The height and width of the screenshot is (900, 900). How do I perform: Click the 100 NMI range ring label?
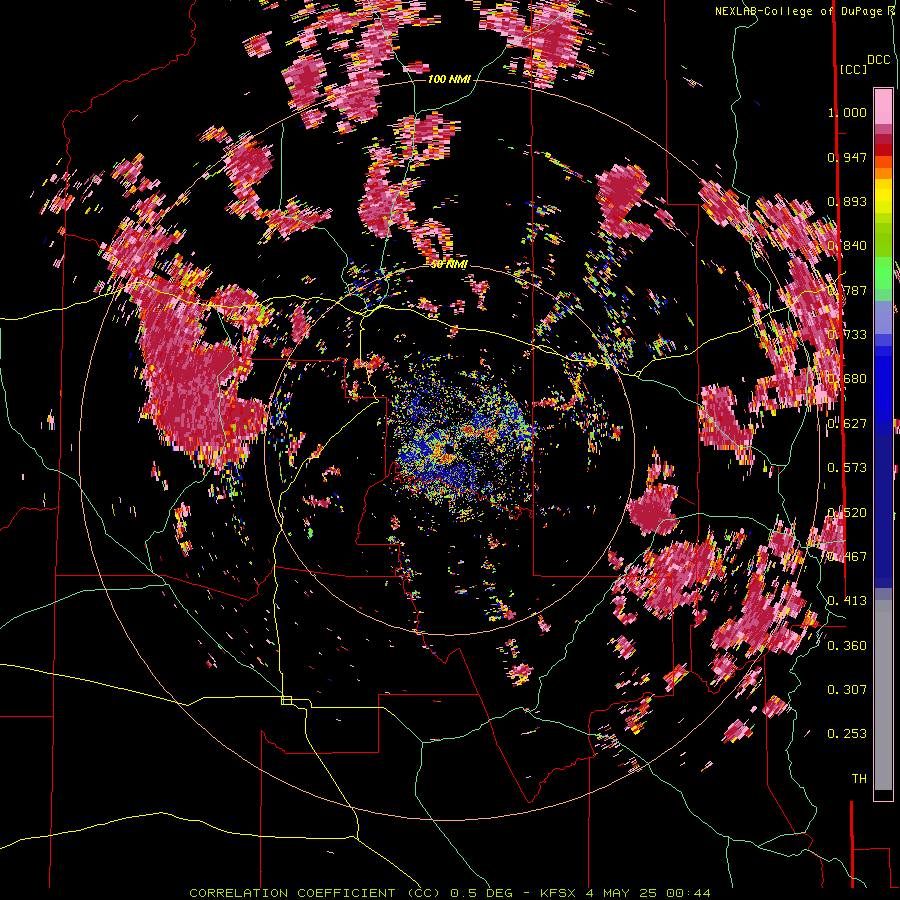coord(449,79)
